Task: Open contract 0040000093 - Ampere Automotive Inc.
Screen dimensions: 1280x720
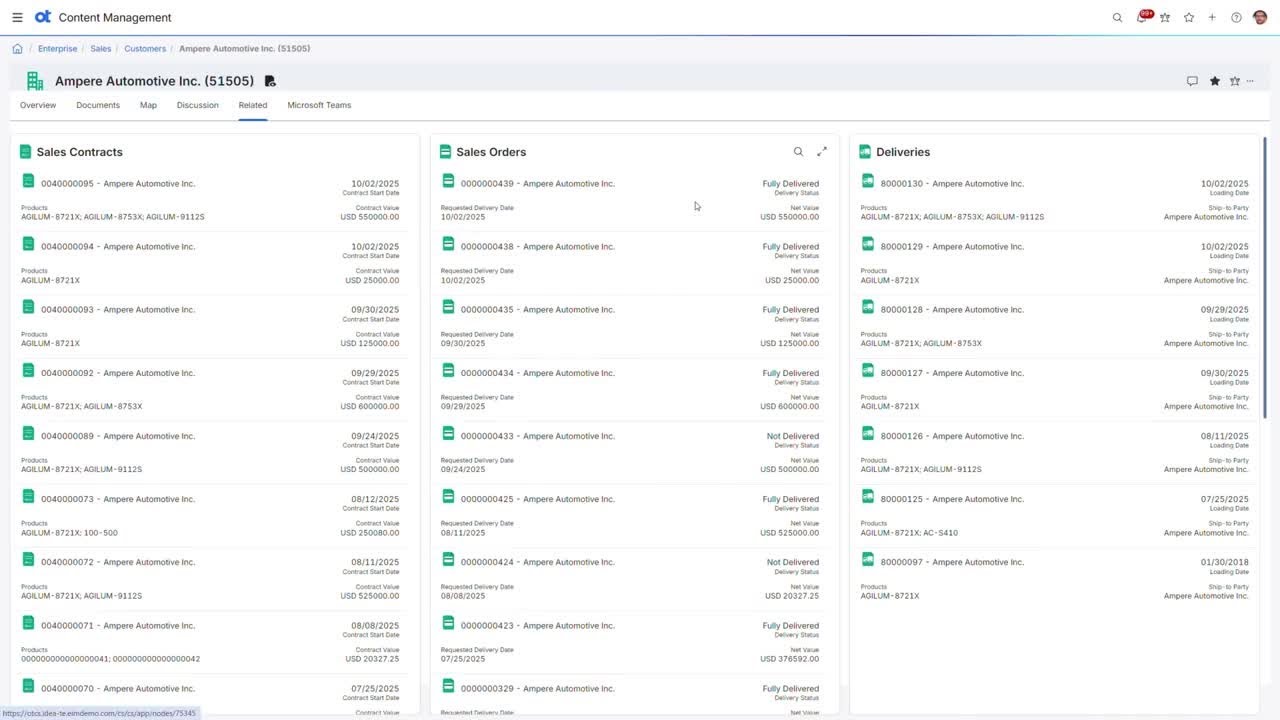Action: tap(118, 310)
